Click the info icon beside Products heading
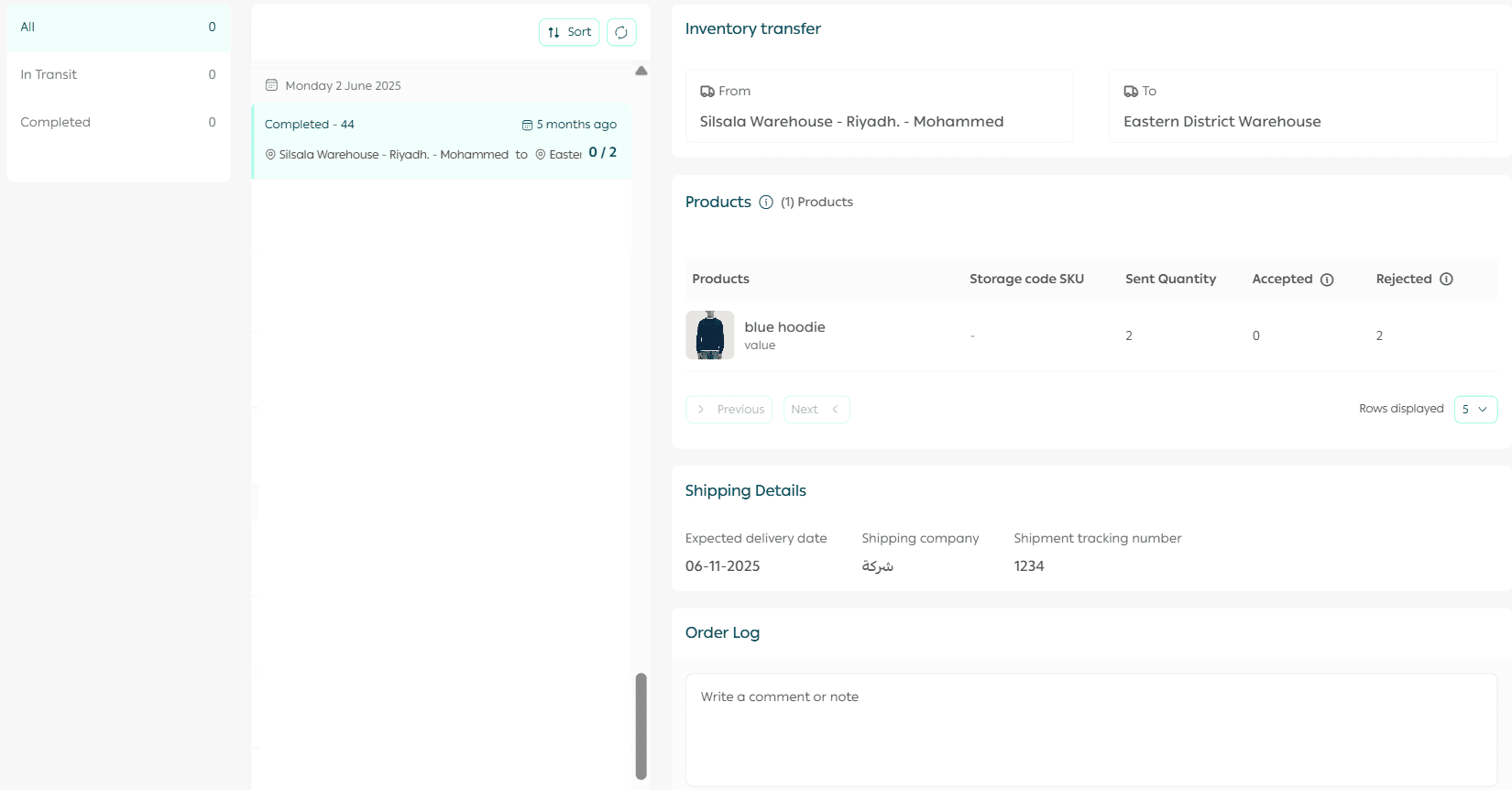Screen dimensions: 1512x790 click(766, 203)
